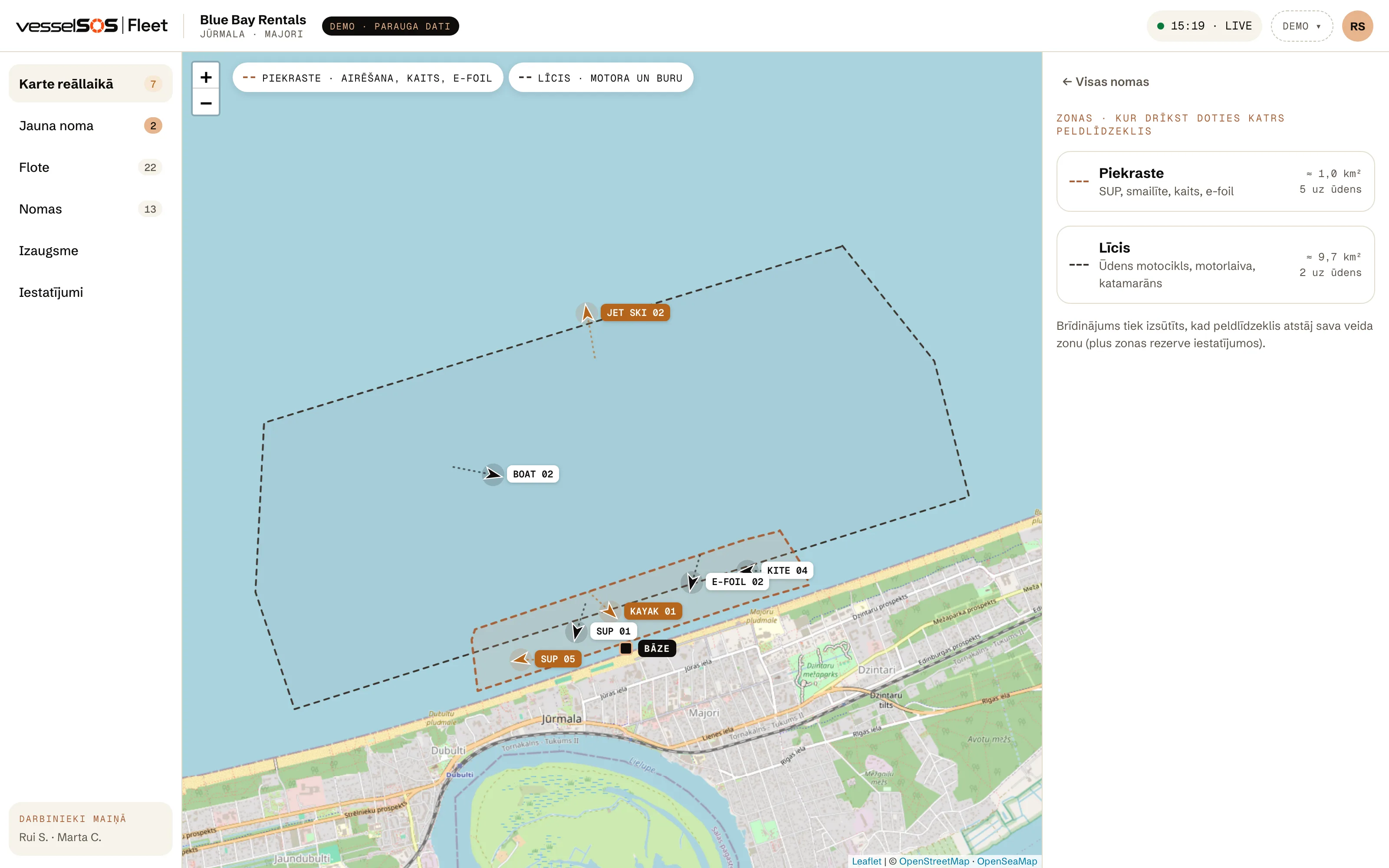Open the OpenSeaMap attribution link
The height and width of the screenshot is (868, 1389).
tap(1007, 861)
